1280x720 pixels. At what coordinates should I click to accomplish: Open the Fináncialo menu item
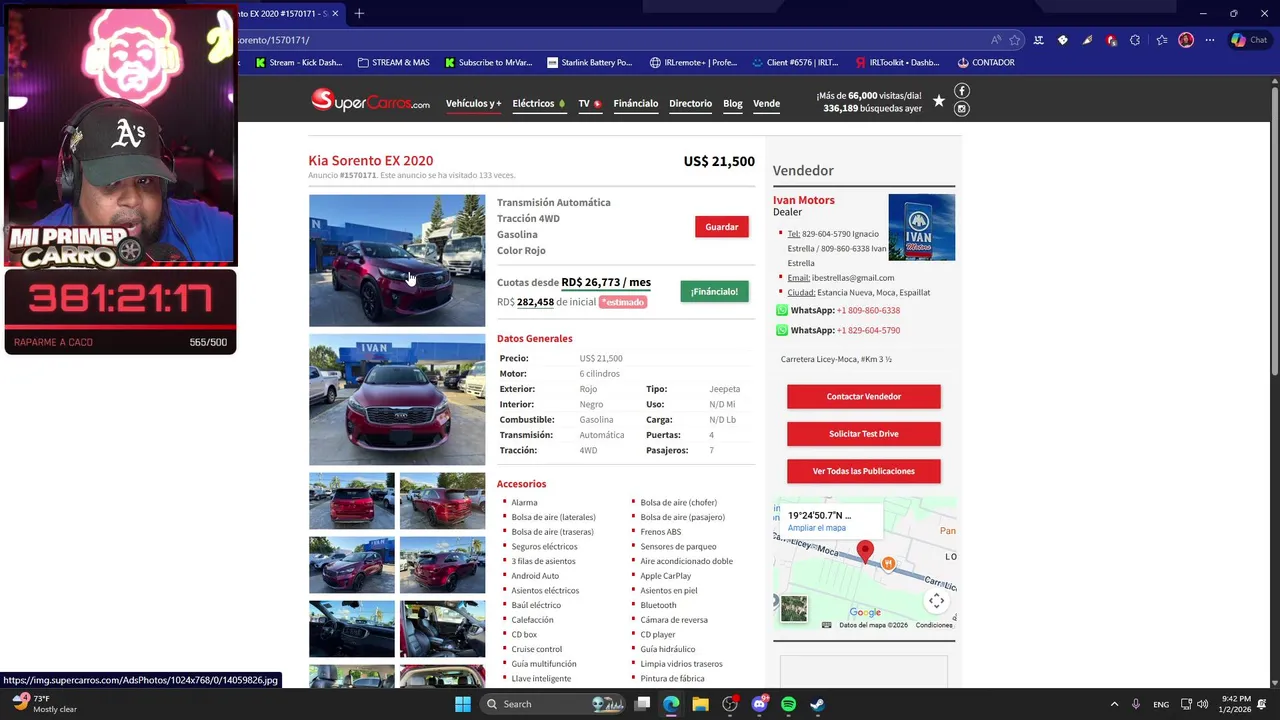635,103
